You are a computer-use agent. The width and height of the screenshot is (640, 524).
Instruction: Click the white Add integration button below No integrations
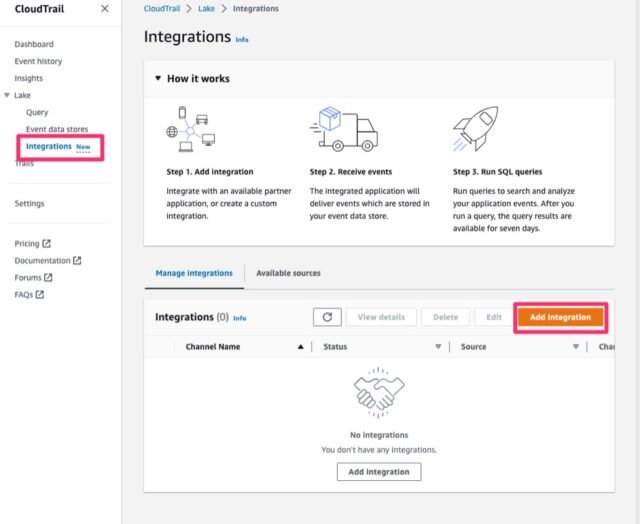tap(379, 472)
